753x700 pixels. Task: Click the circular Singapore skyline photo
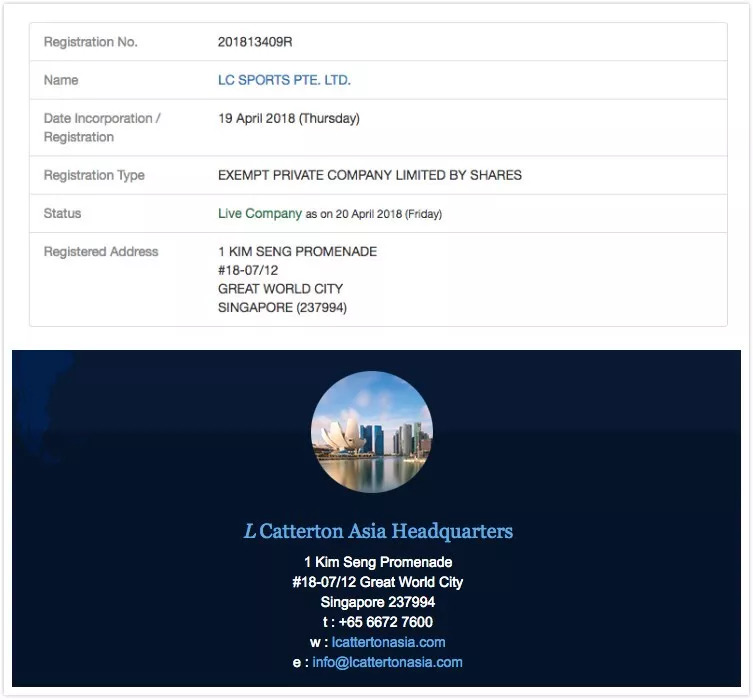click(x=372, y=432)
